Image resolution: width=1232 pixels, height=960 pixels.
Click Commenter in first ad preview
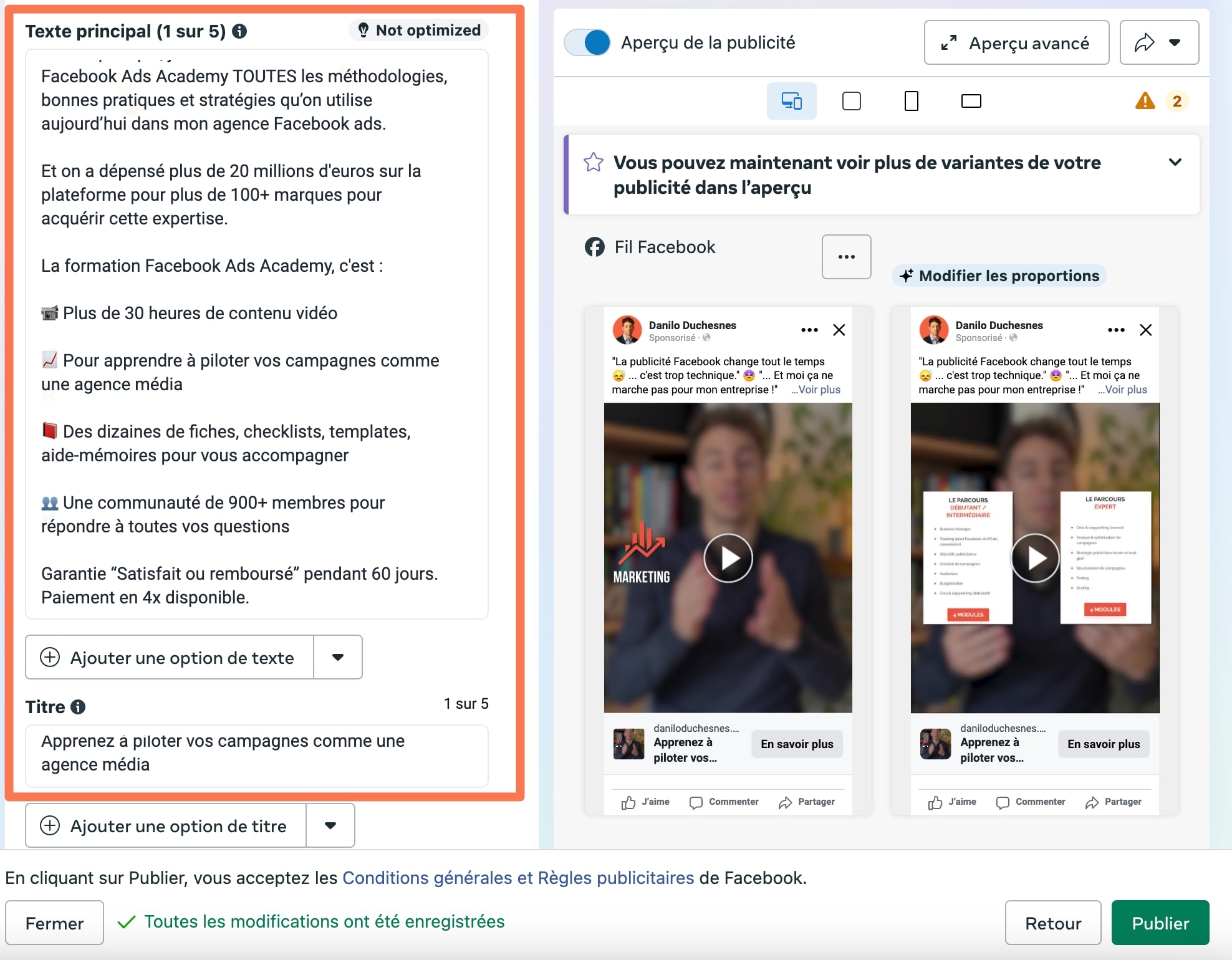point(724,802)
